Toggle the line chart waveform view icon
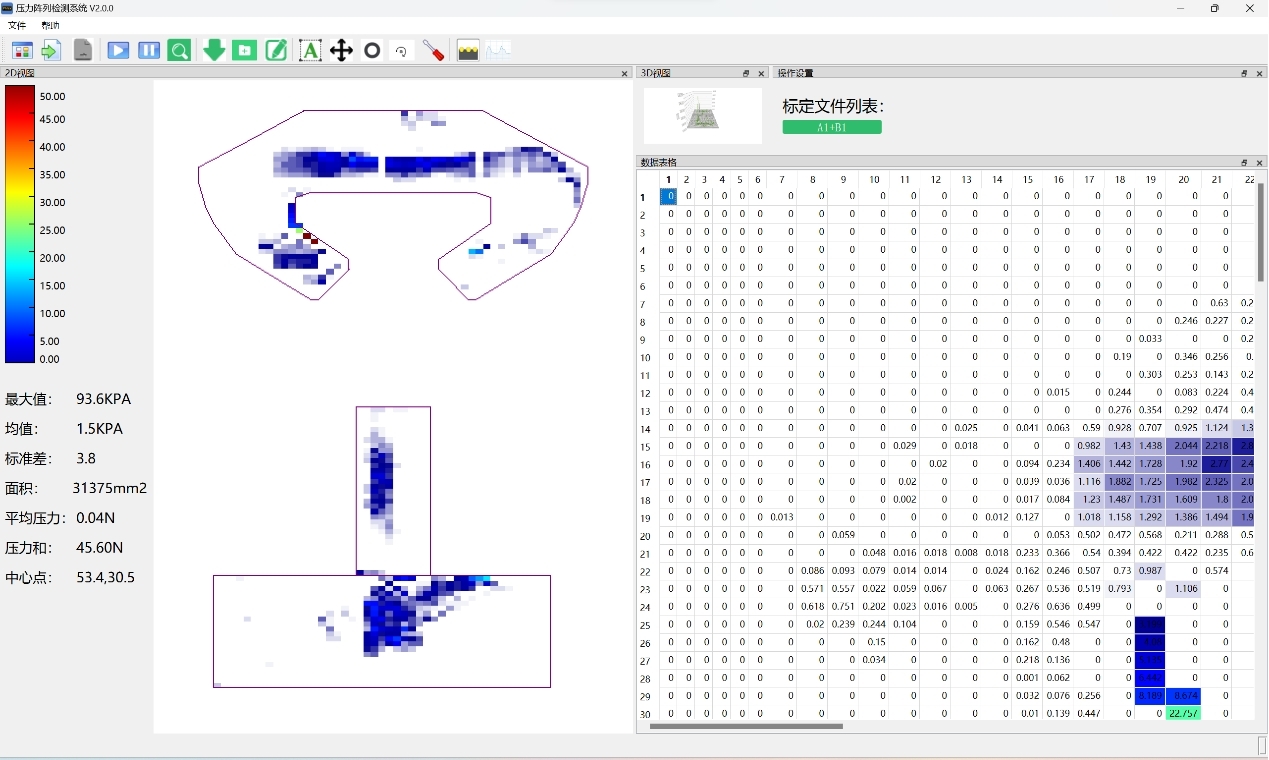Viewport: 1269px width, 760px height. (498, 50)
